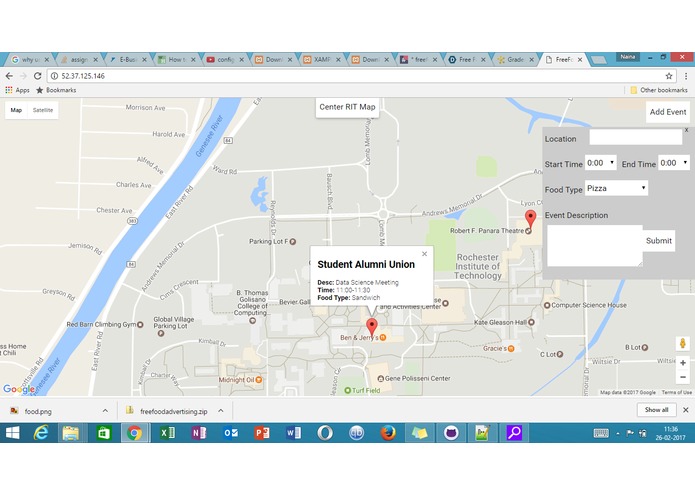Click the red marker at Robert F. Panara Theatre
This screenshot has width=695, height=494.
point(530,219)
